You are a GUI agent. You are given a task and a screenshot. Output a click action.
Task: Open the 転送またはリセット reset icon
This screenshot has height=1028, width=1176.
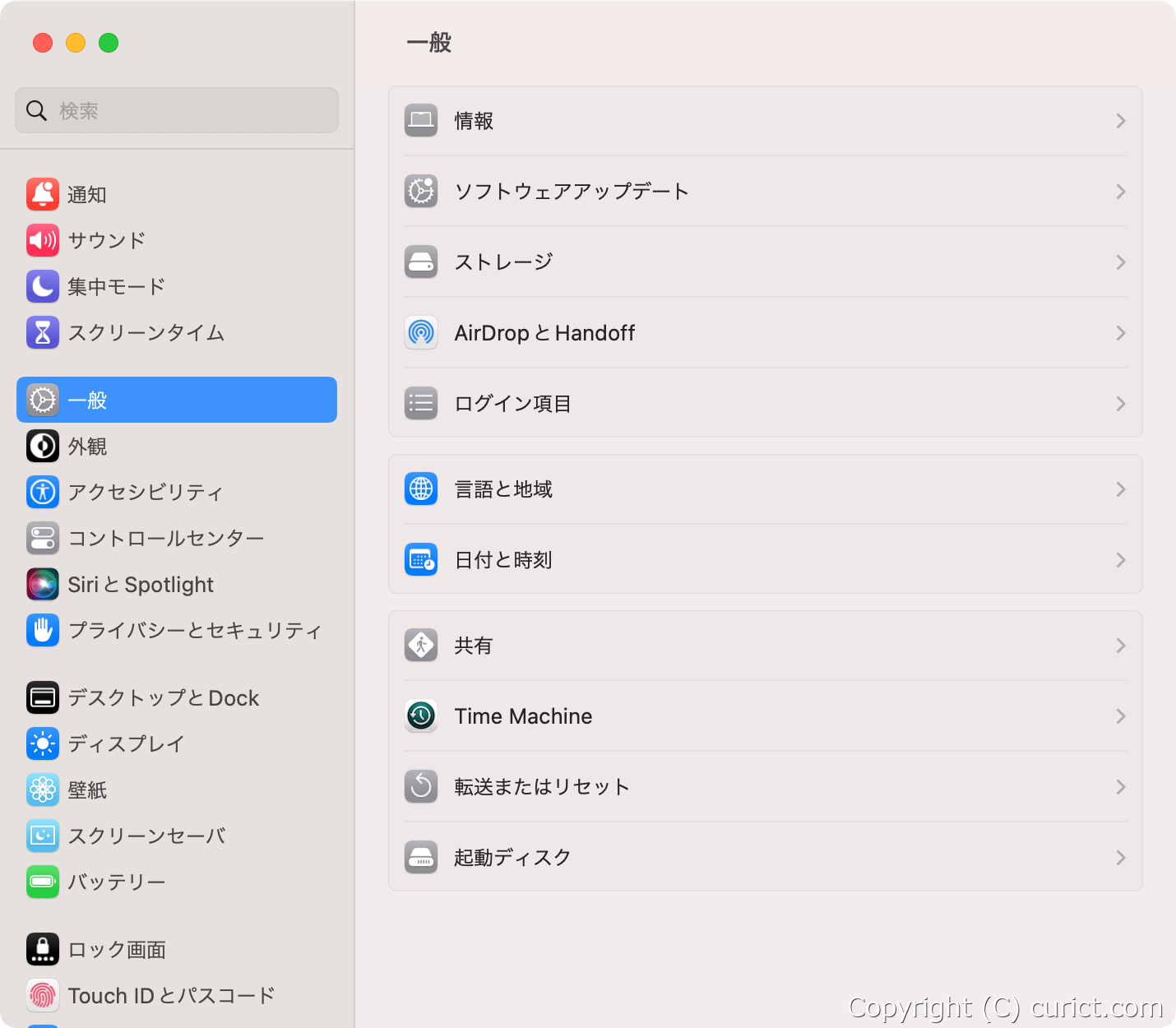[x=421, y=787]
